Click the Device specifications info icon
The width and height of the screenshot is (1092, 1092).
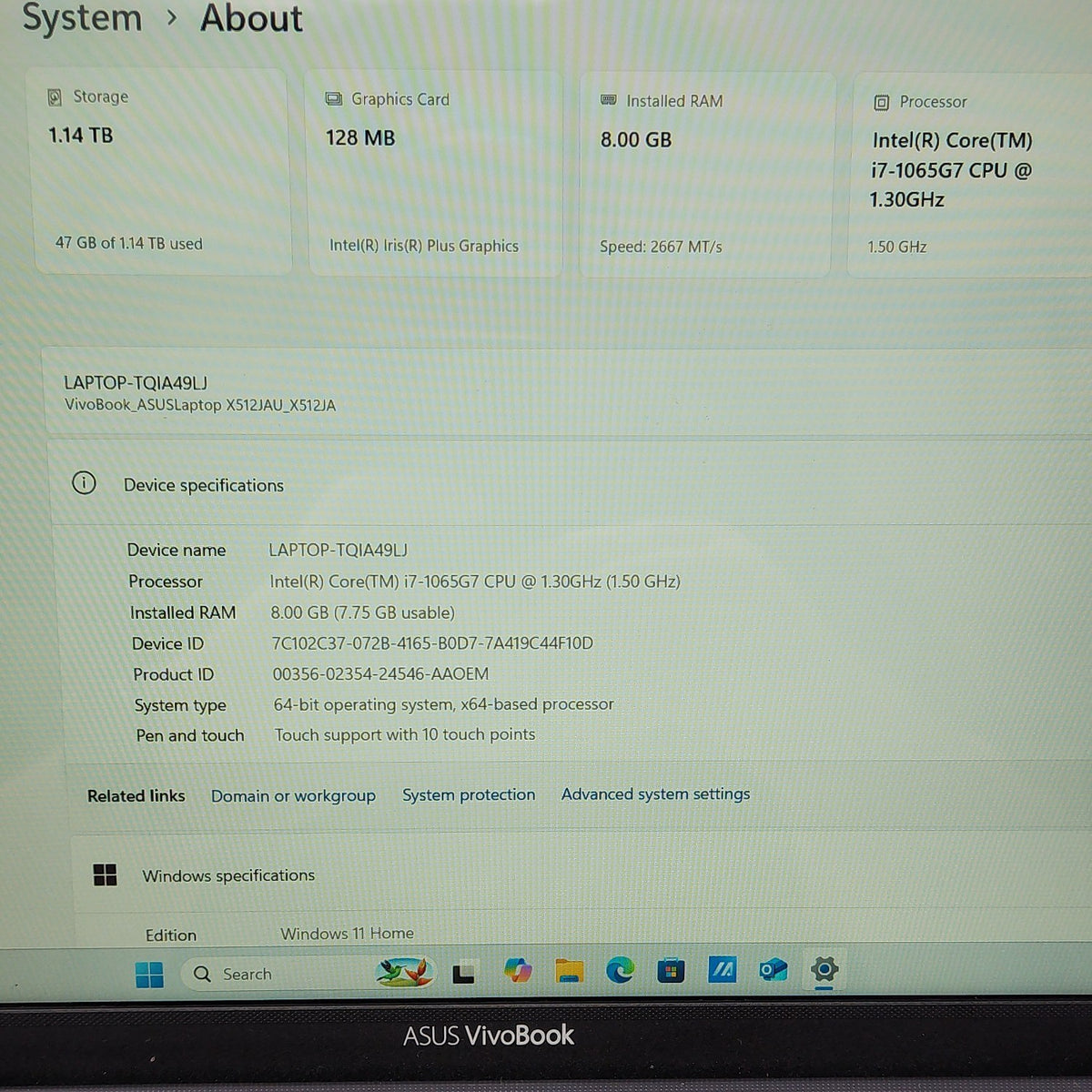84,483
